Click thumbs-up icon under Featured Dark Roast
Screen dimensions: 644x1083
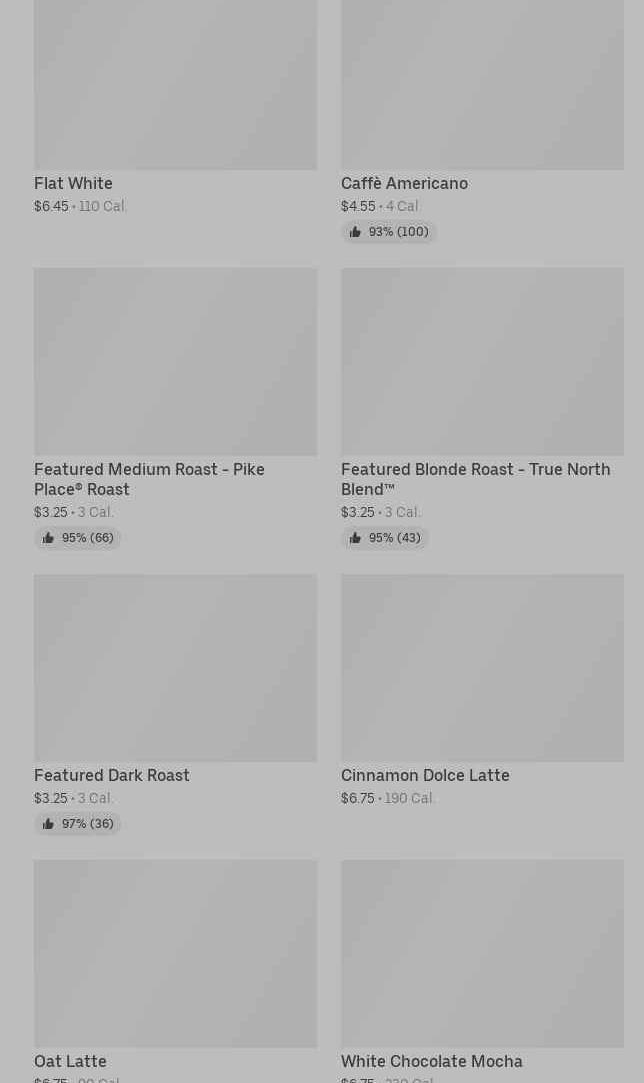(x=48, y=824)
